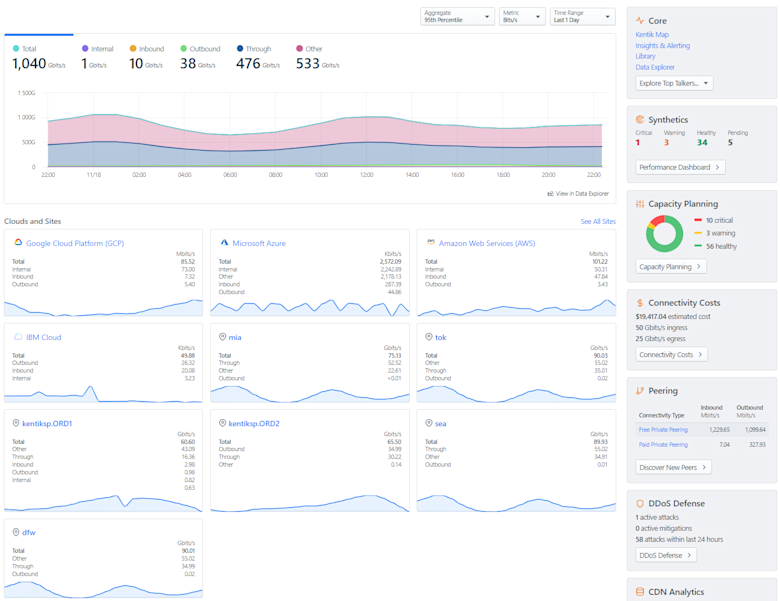The height and width of the screenshot is (601, 780).
Task: Open the Time Range Last 1 Day dropdown
Action: pos(583,16)
